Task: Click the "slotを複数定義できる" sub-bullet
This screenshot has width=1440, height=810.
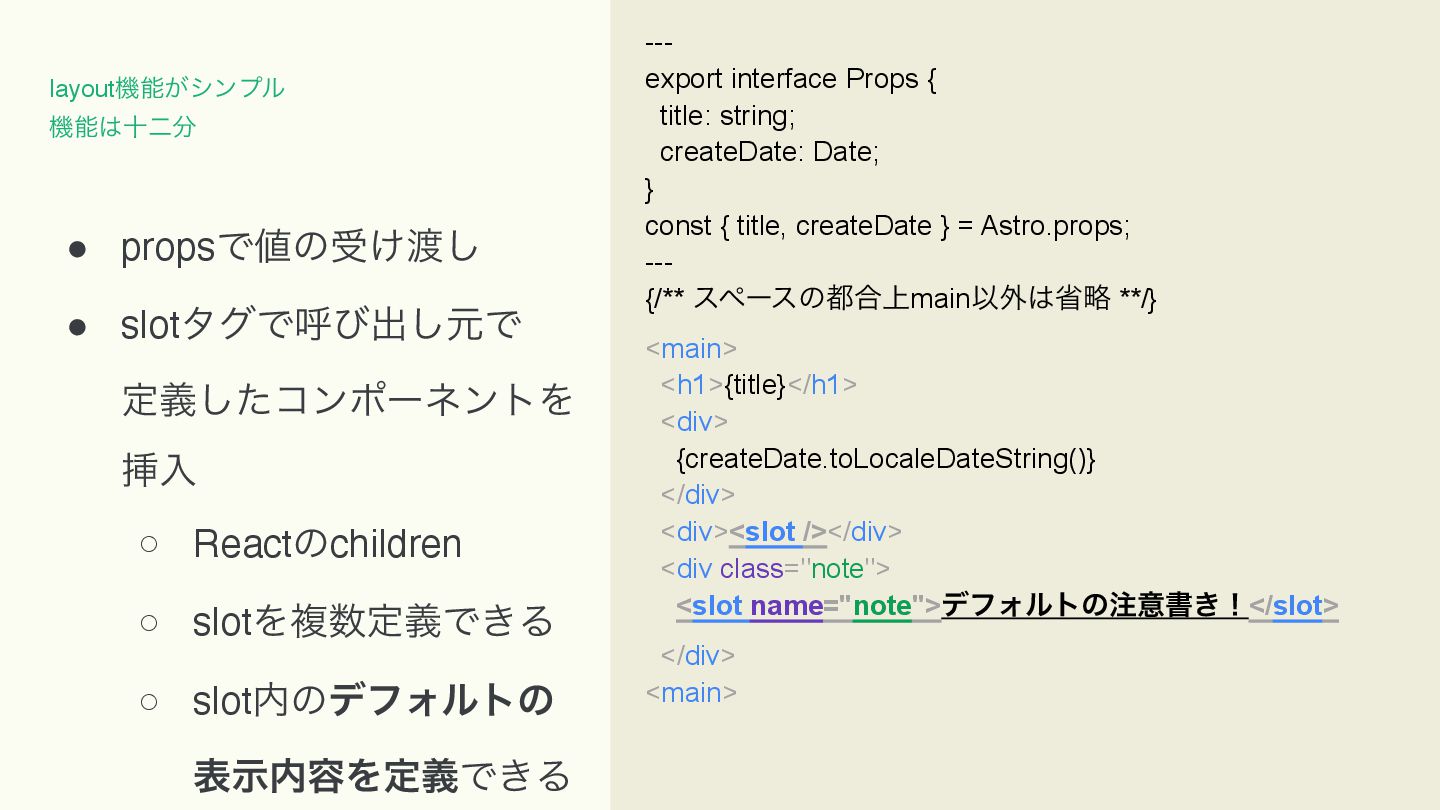Action: 373,621
